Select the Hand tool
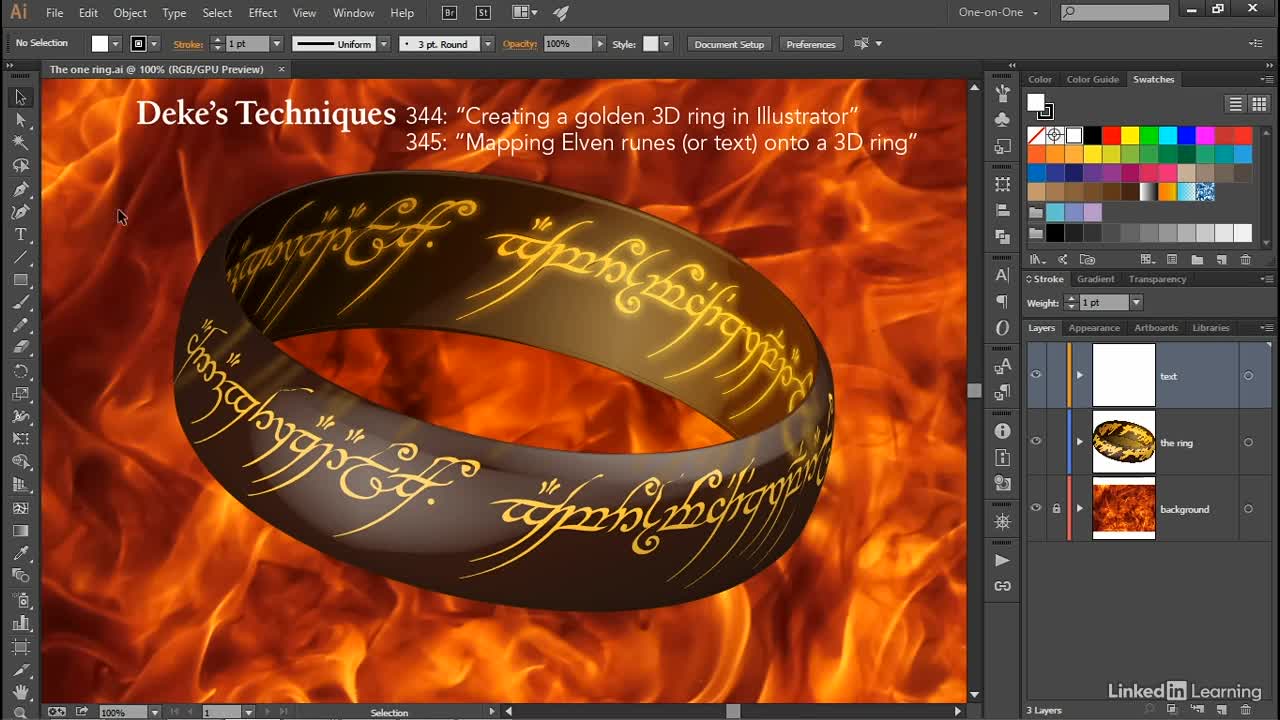1280x720 pixels. tap(20, 691)
